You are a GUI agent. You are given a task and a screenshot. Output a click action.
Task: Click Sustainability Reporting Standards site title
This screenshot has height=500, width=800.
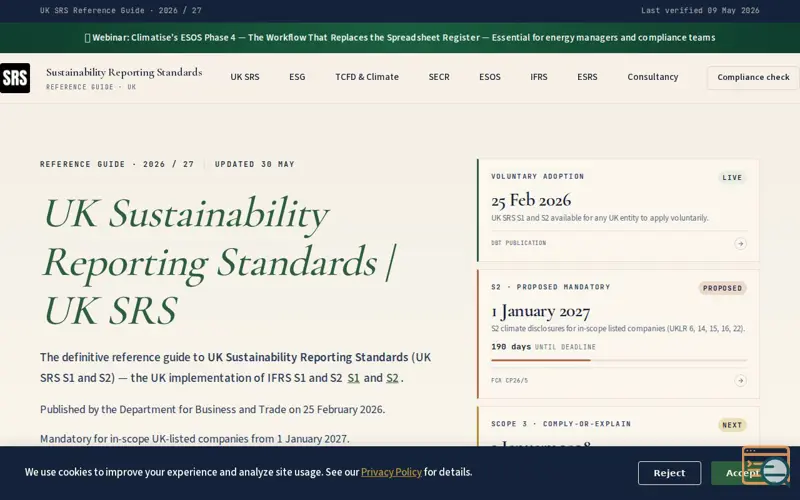click(124, 72)
